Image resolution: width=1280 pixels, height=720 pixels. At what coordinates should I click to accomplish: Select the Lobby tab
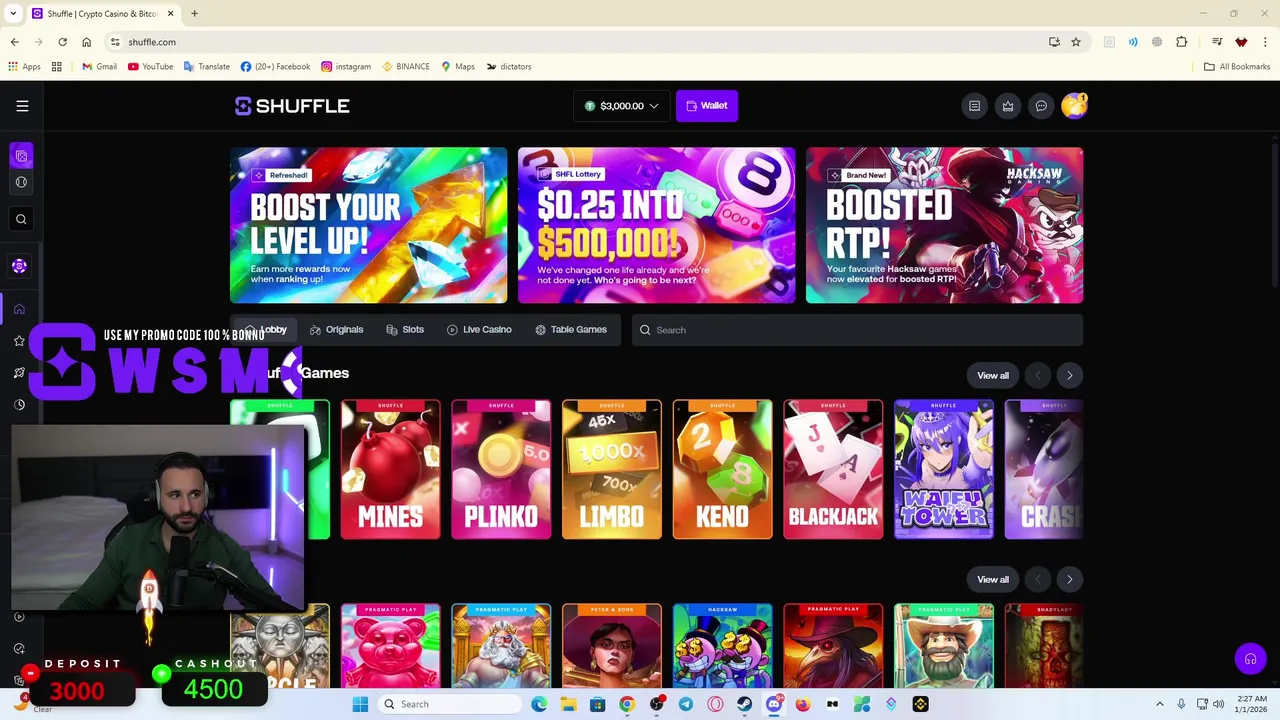click(266, 330)
